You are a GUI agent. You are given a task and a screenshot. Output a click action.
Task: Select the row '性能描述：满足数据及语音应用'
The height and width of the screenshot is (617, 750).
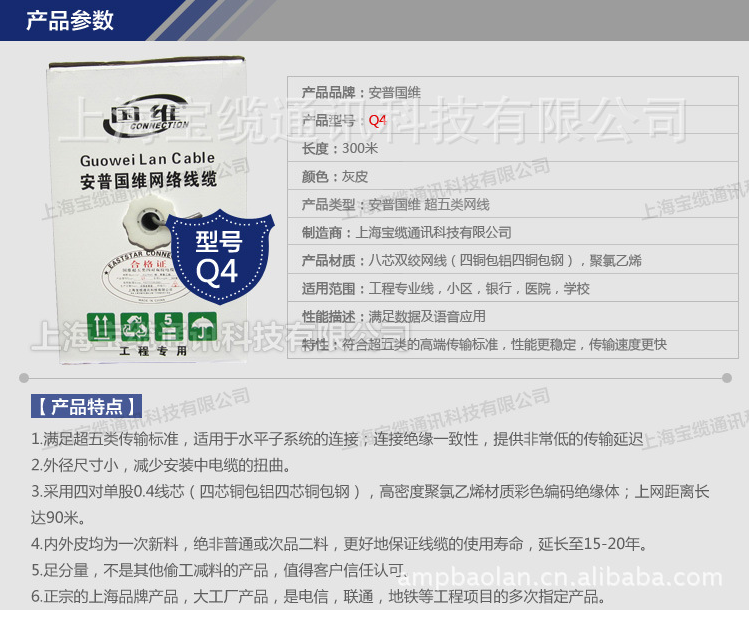(513, 316)
